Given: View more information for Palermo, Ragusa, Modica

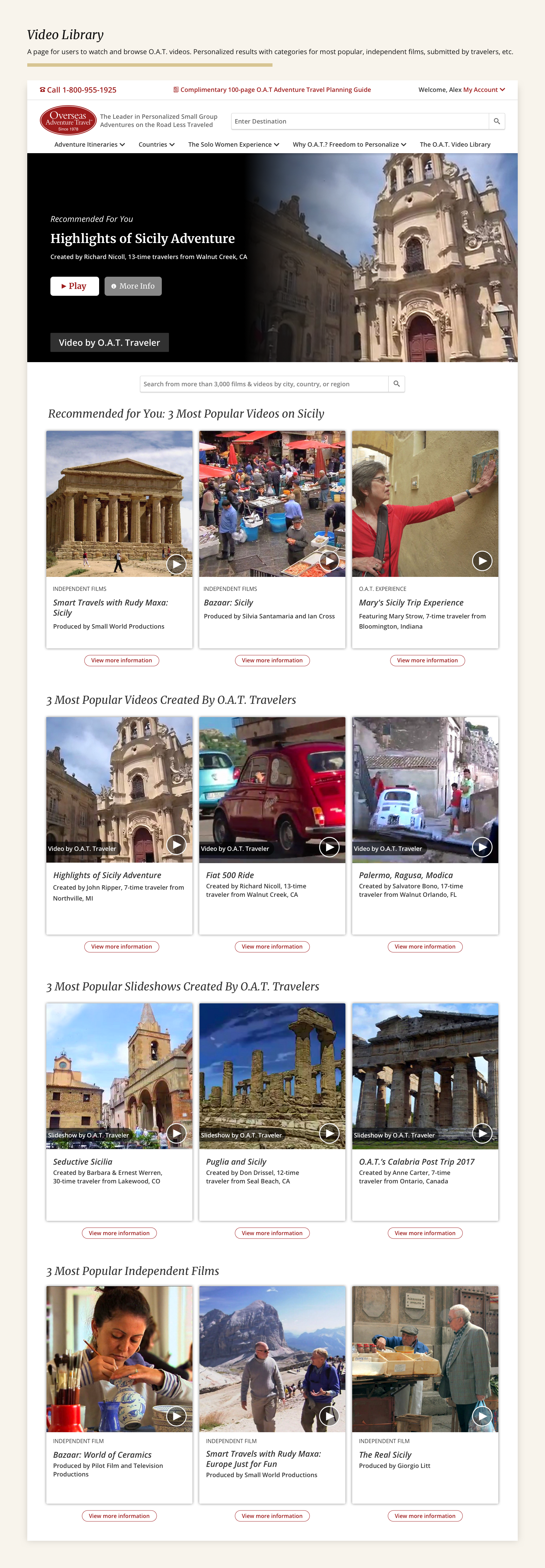Looking at the screenshot, I should tap(425, 947).
